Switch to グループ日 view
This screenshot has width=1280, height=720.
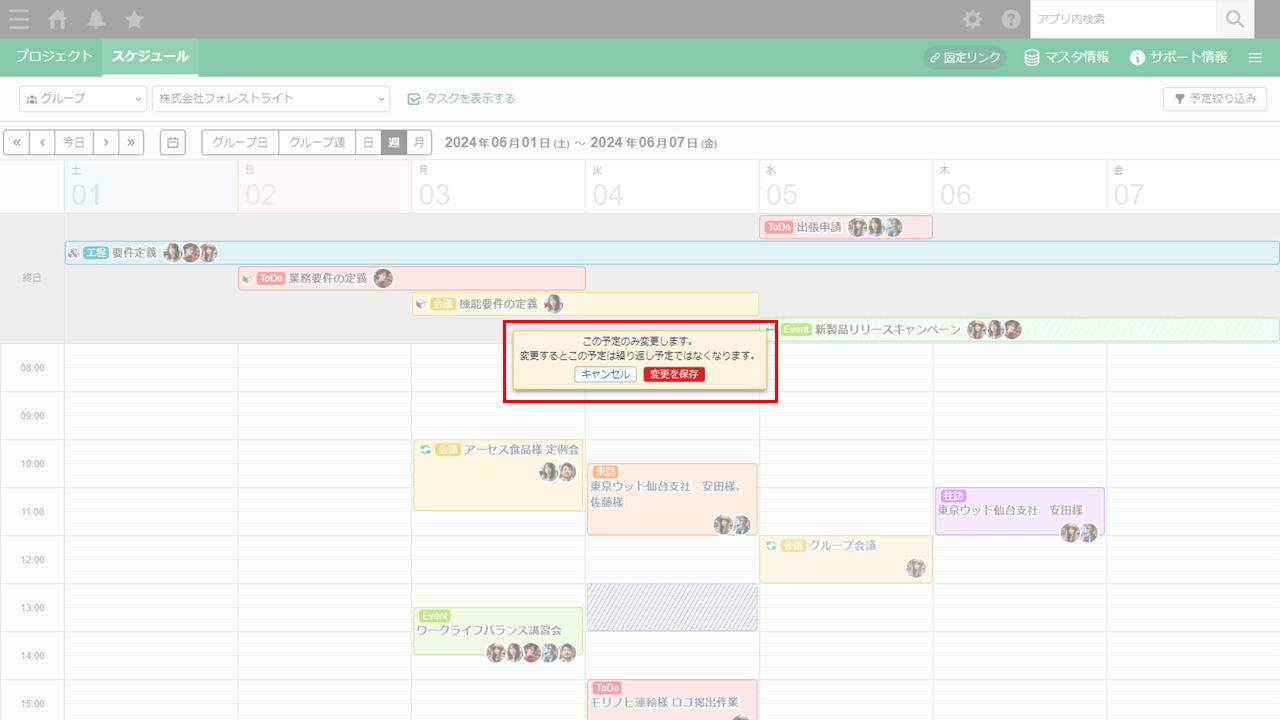[240, 142]
